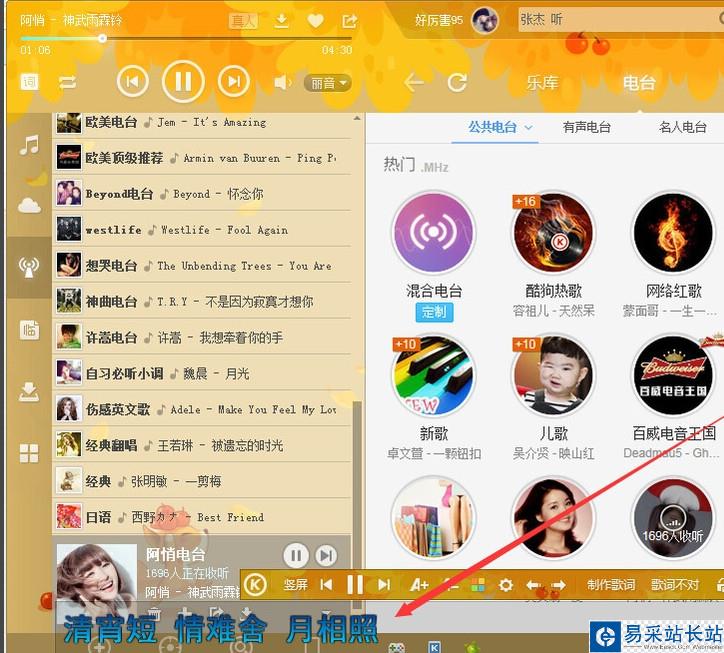Open local music from sidebar note icon
This screenshot has height=653, width=724.
pos(30,145)
